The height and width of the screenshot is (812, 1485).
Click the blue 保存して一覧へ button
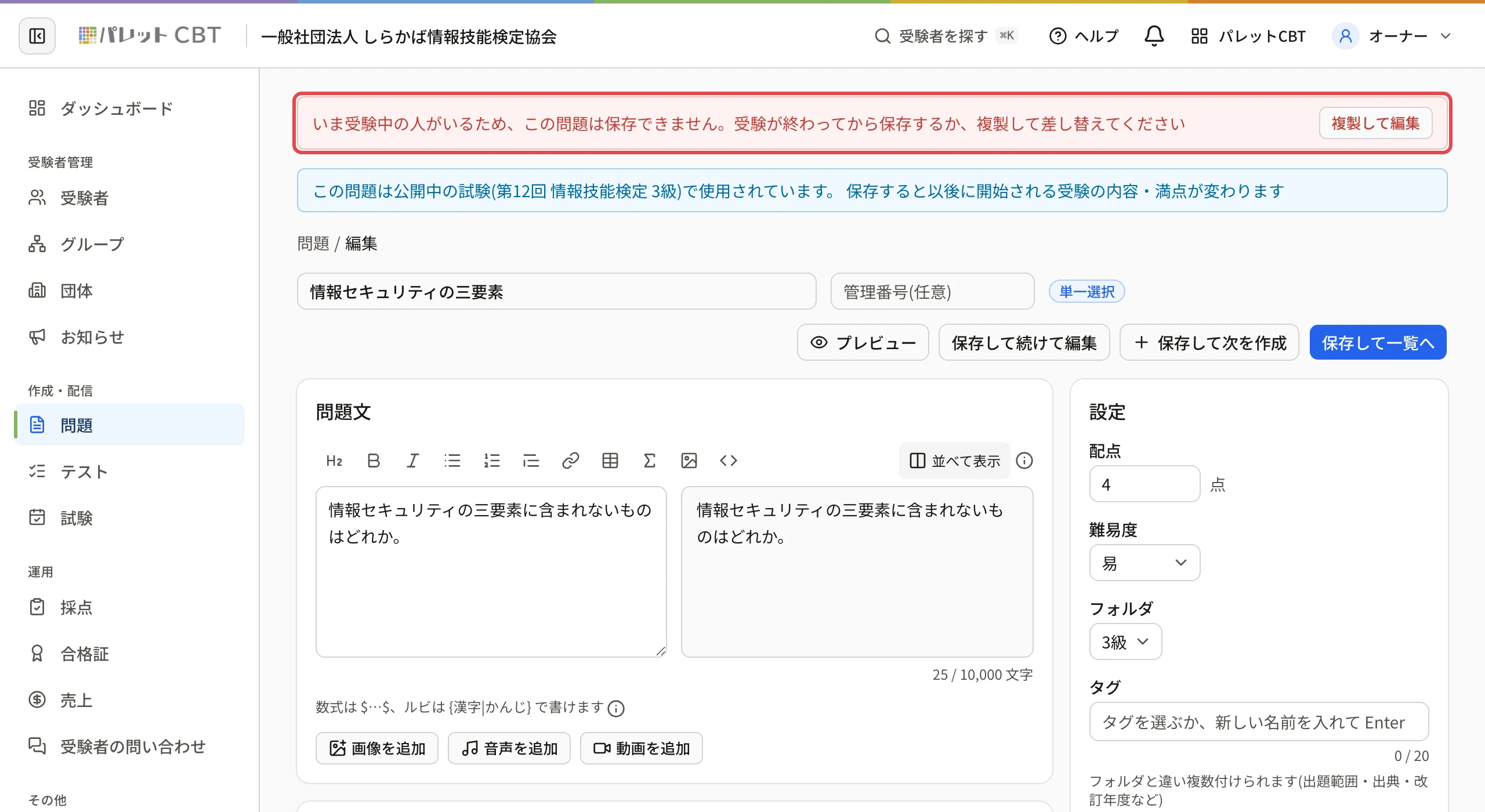tap(1378, 342)
